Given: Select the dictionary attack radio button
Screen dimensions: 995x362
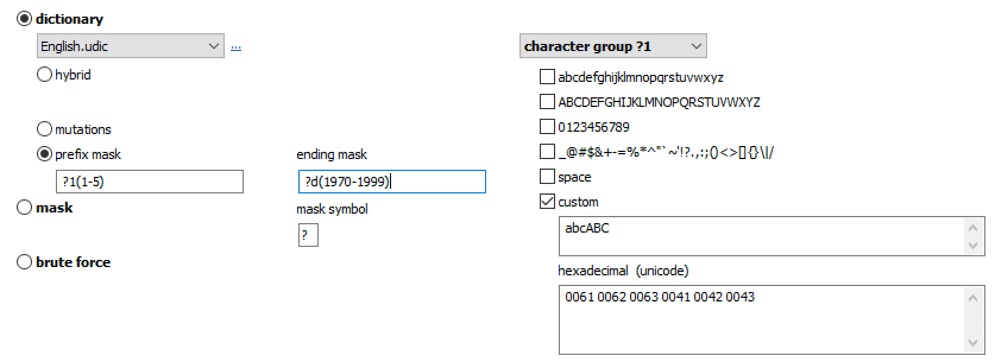Looking at the screenshot, I should coord(24,19).
